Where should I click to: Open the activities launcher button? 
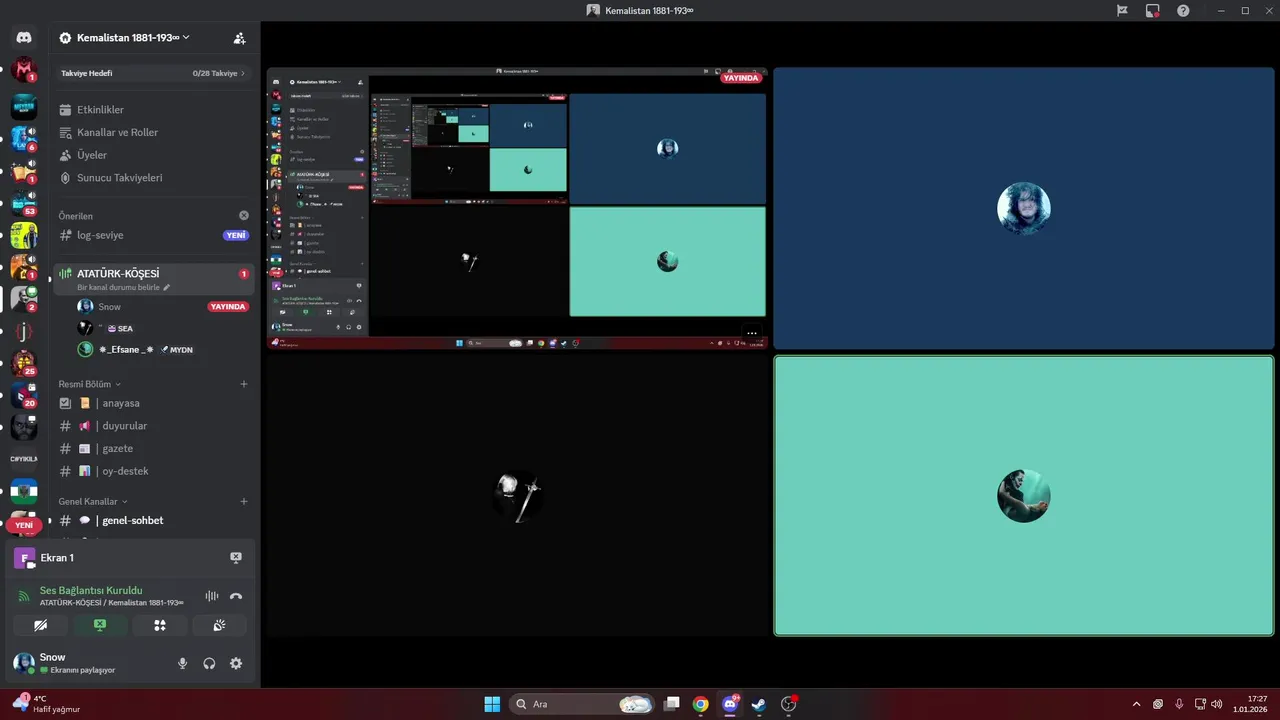[x=159, y=625]
